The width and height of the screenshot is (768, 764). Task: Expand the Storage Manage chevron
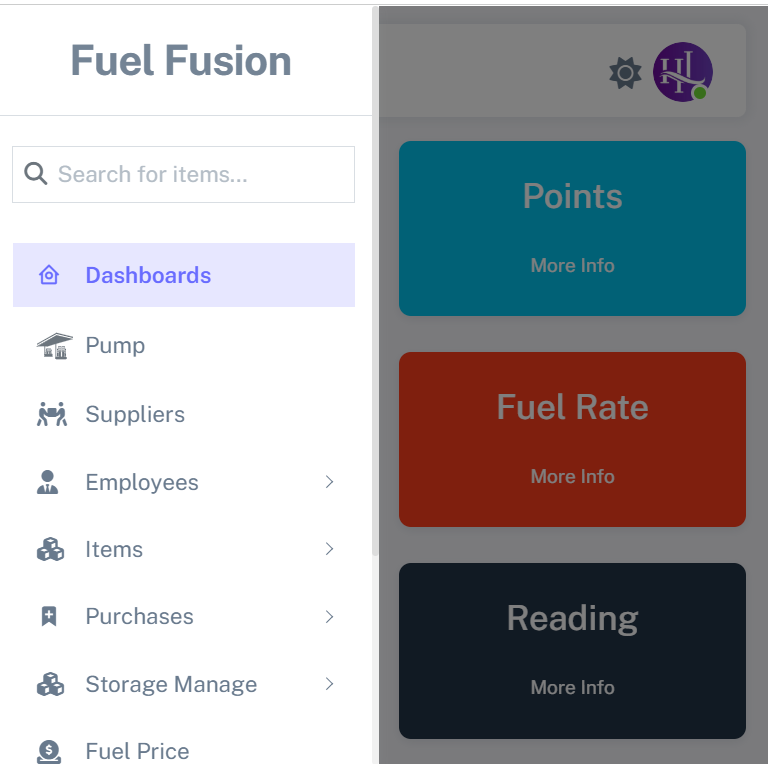(x=329, y=685)
